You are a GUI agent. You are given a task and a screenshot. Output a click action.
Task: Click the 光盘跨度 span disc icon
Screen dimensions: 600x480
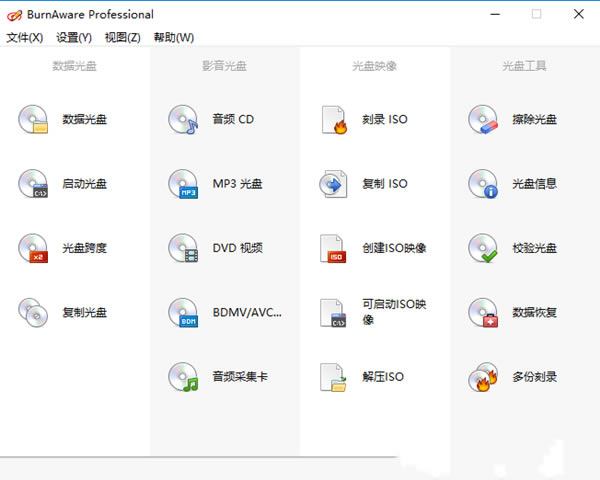[x=33, y=248]
